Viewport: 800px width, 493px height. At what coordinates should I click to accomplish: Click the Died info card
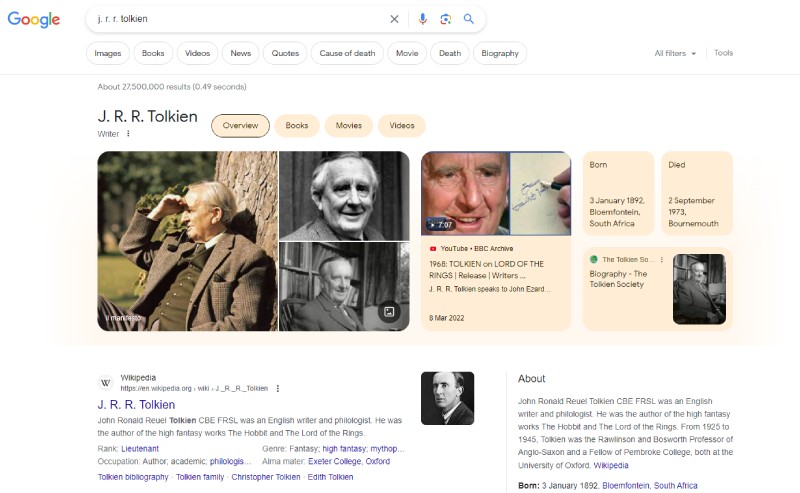pyautogui.click(x=697, y=193)
